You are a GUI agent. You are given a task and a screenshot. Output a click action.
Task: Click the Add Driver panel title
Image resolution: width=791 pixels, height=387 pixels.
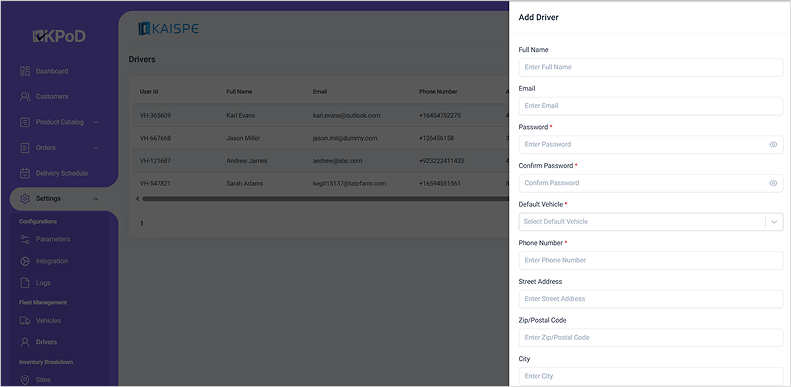click(x=538, y=18)
